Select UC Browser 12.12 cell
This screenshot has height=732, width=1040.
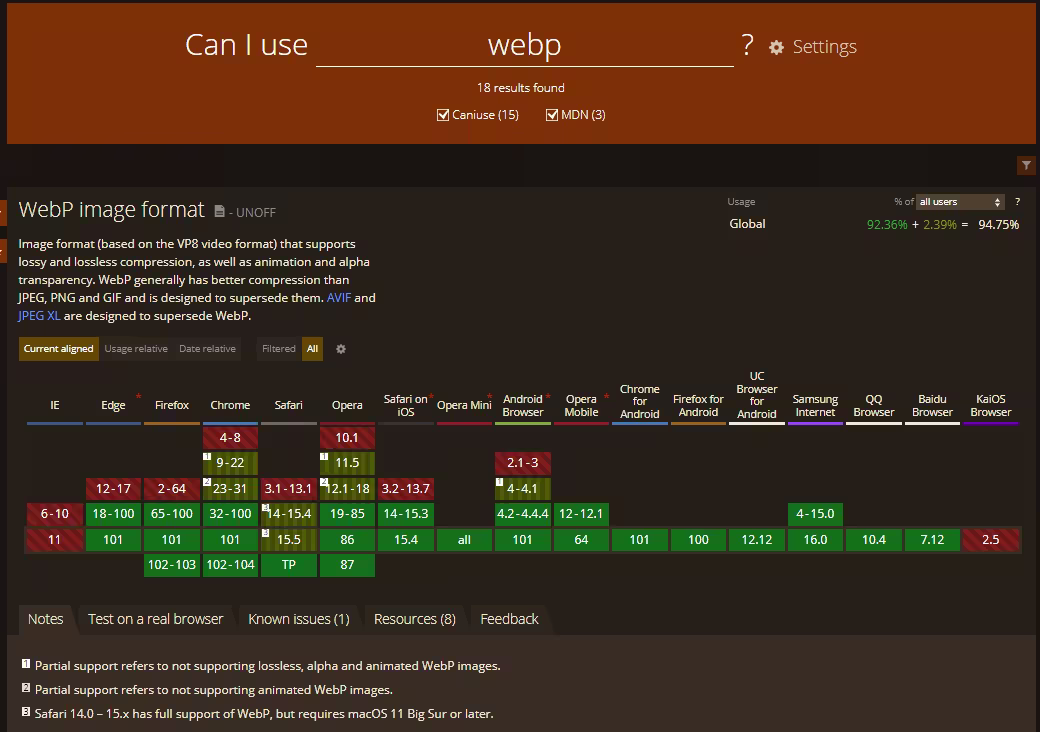[x=757, y=540]
